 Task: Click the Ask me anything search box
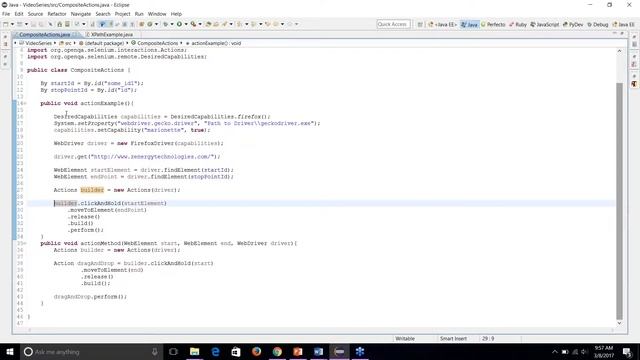[x=91, y=351]
